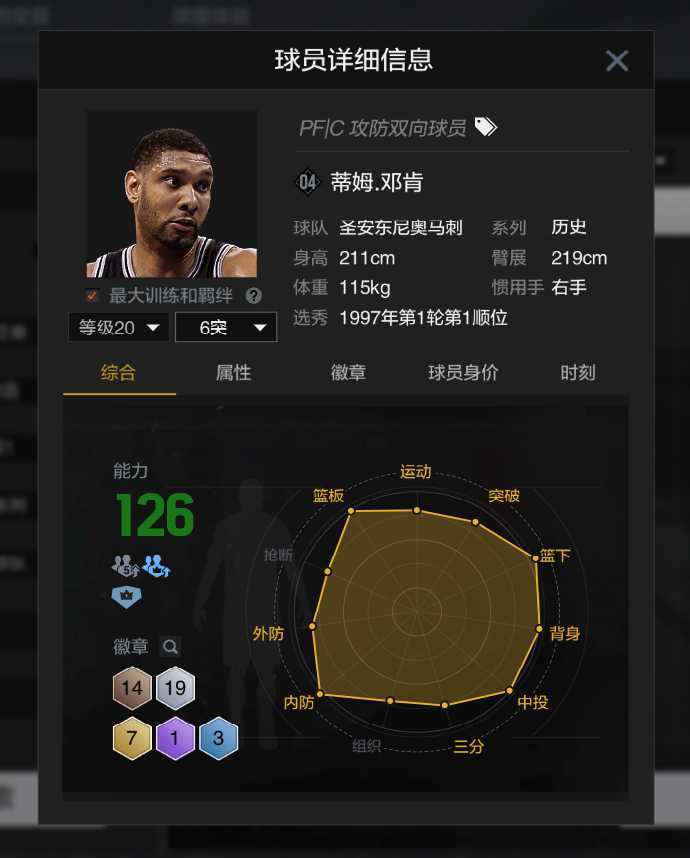Image resolution: width=690 pixels, height=858 pixels.
Task: Expand the 等级20 level dropdown
Action: click(x=118, y=327)
